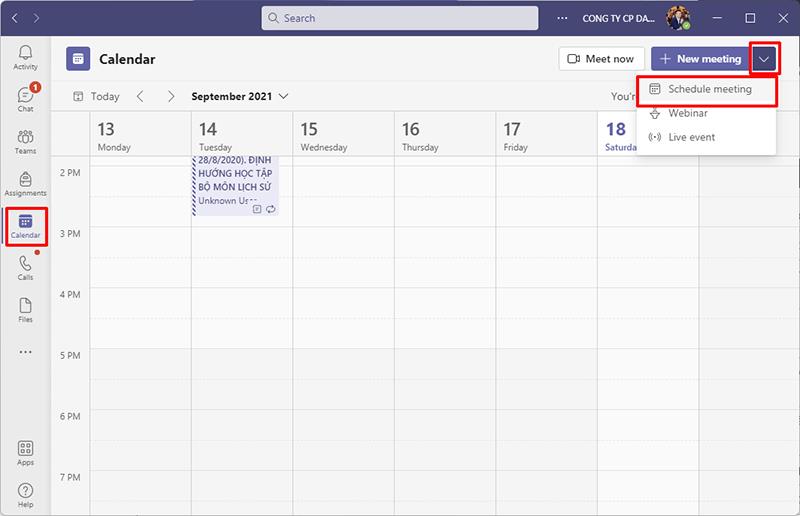Open Files in the sidebar
Viewport: 800px width, 516px height.
(x=25, y=310)
